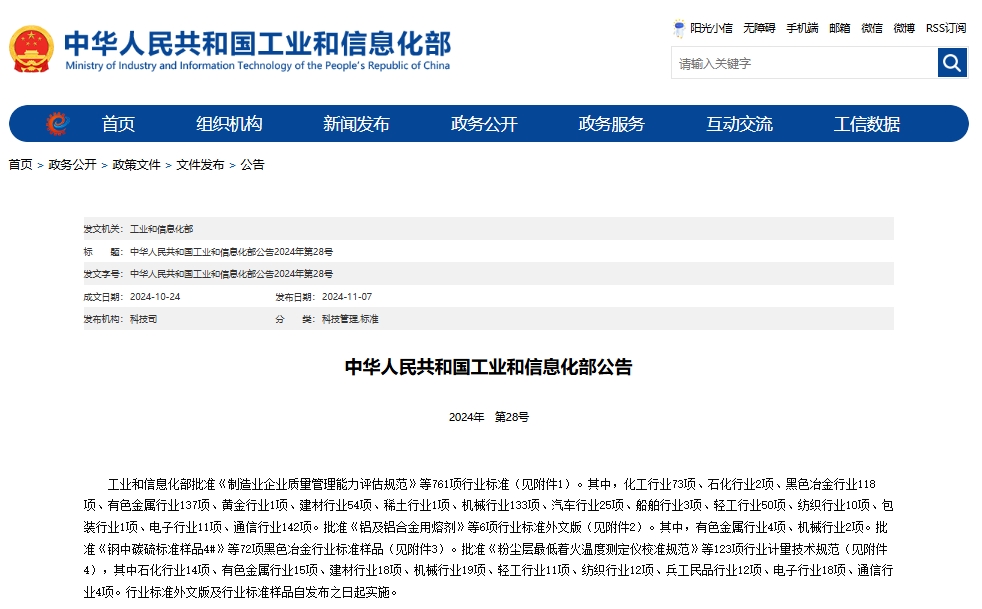982x609 pixels.
Task: Navigate to 互动交流 section
Action: [x=739, y=124]
